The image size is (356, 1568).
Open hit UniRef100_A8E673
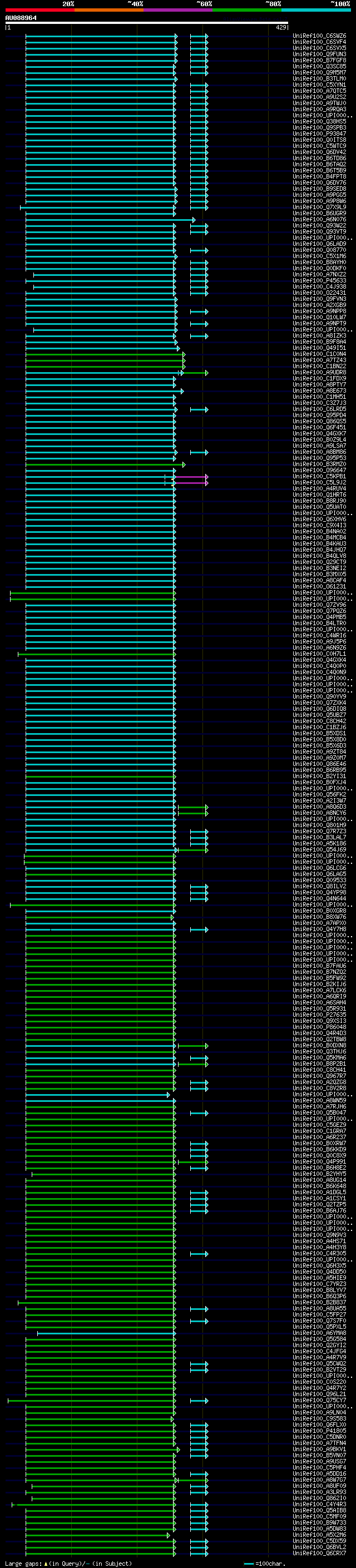[x=319, y=391]
